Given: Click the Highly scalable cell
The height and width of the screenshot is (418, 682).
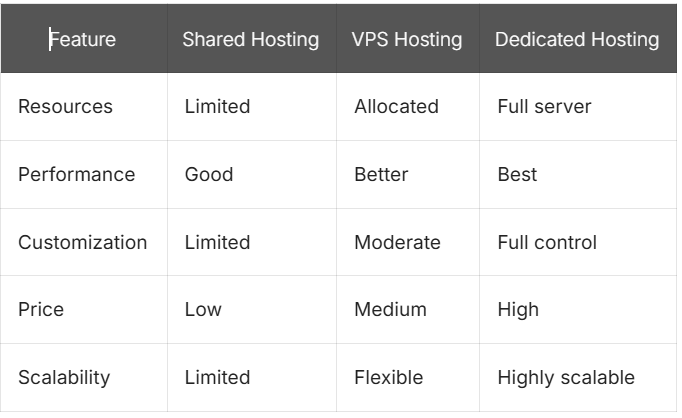Looking at the screenshot, I should (566, 378).
